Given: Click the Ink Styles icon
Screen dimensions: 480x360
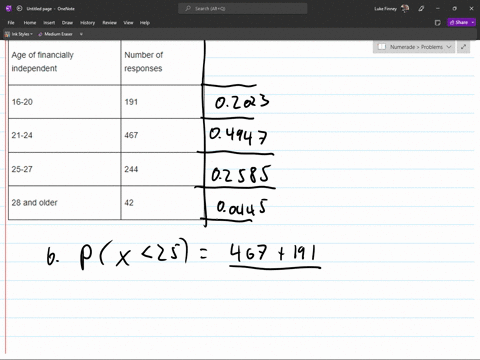Looking at the screenshot, I should 7,34.
